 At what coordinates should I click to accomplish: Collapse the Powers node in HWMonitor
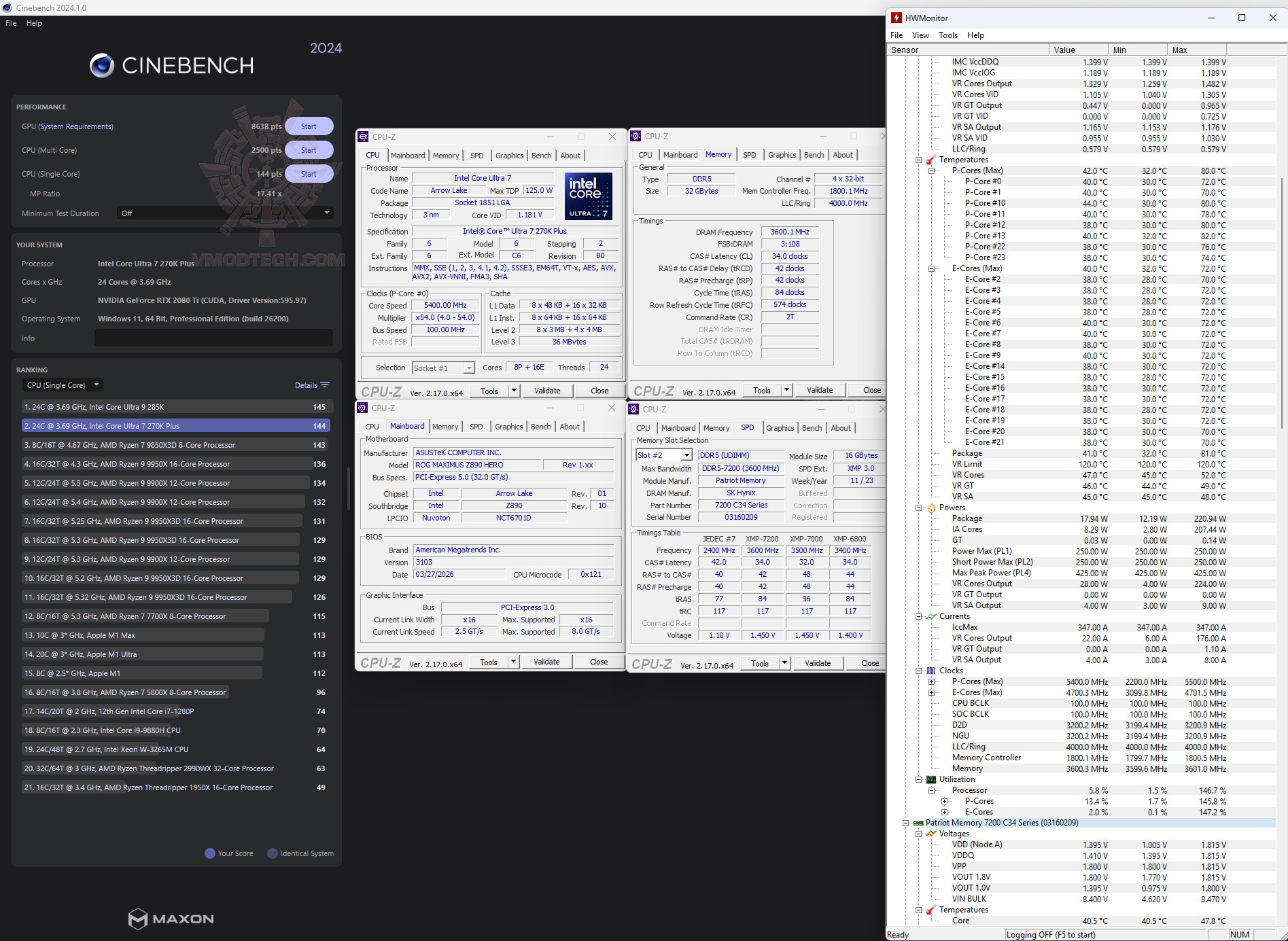918,508
